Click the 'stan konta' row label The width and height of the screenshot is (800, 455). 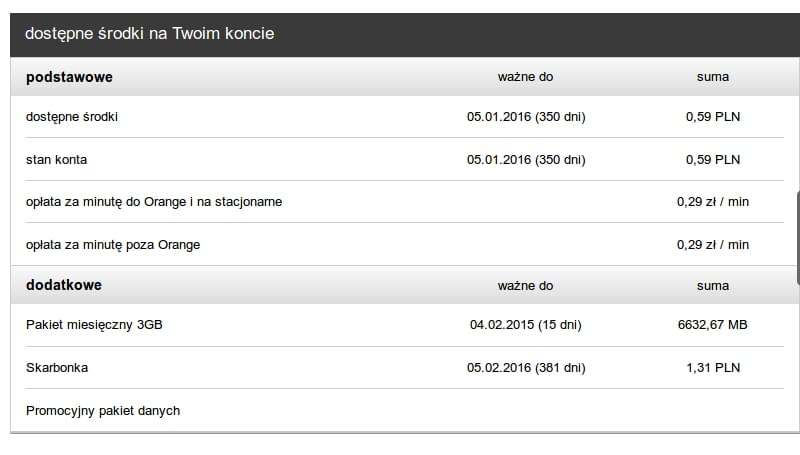[x=57, y=160]
